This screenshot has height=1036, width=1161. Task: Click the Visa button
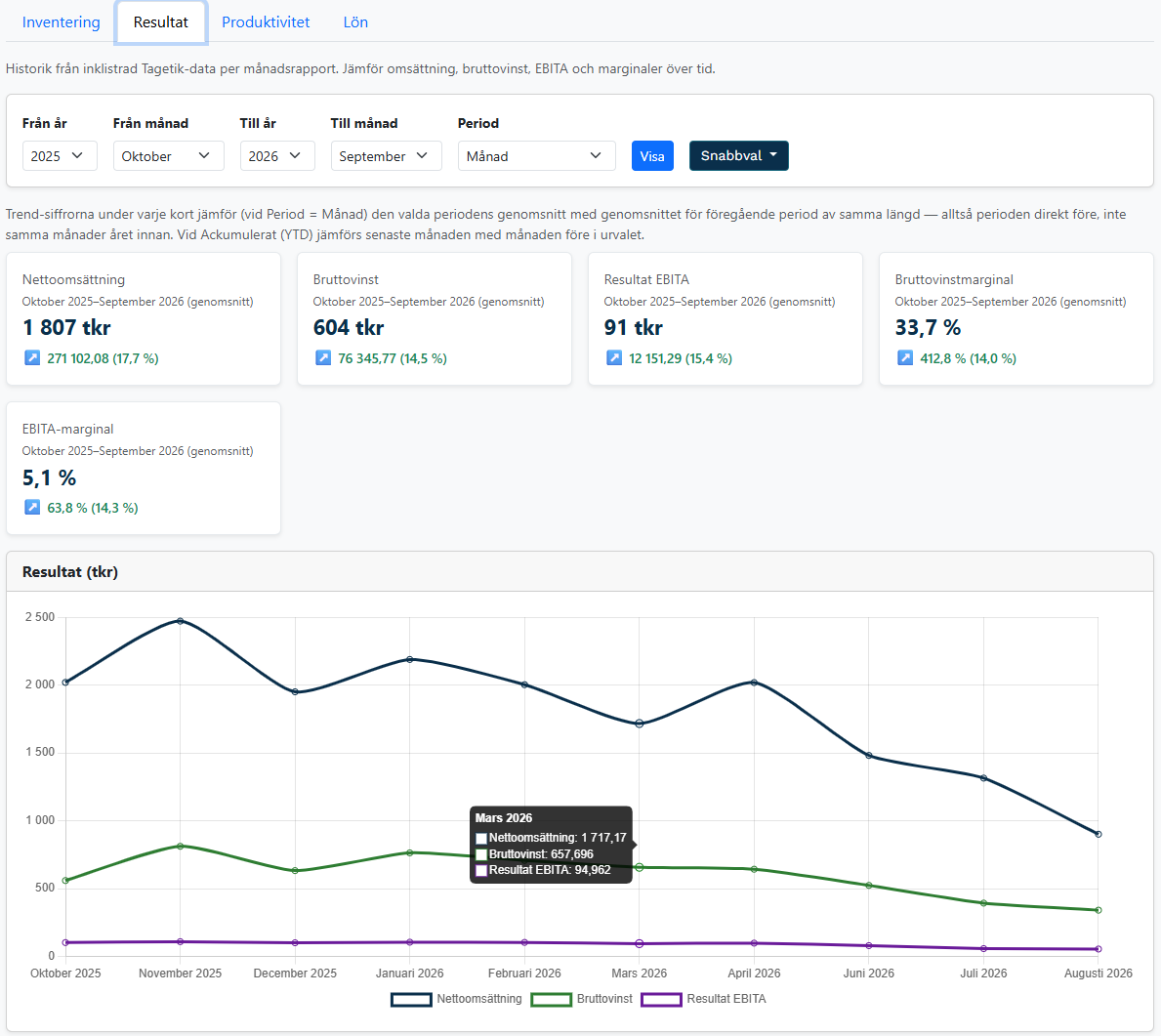(652, 156)
